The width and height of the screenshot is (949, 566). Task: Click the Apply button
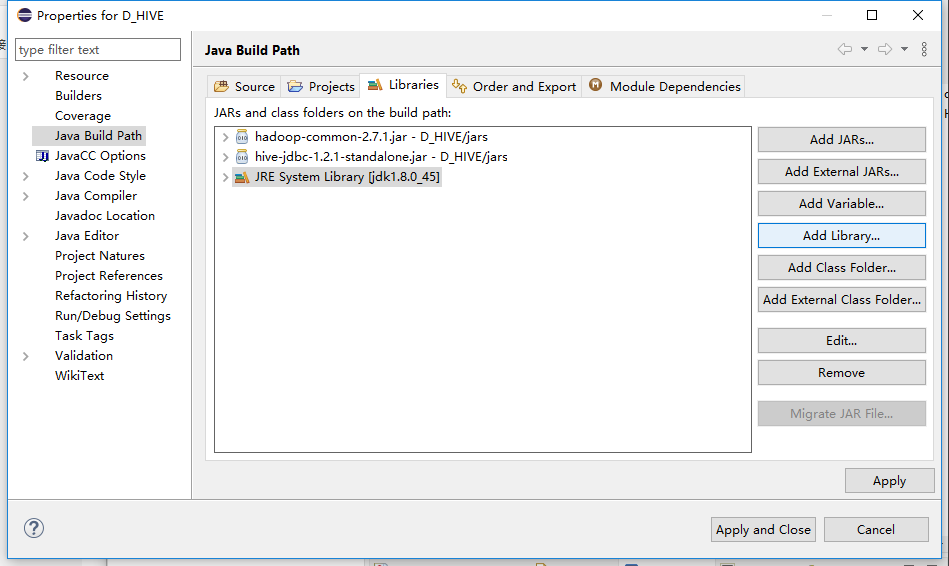[889, 481]
